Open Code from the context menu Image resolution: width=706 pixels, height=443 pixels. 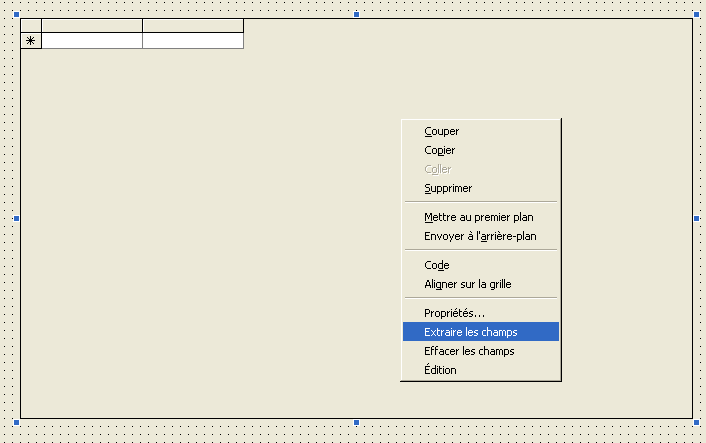tap(437, 265)
